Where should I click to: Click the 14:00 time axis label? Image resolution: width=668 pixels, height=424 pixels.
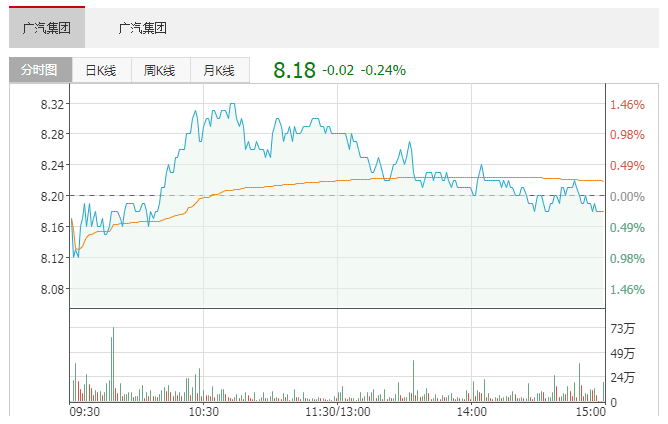tap(472, 412)
